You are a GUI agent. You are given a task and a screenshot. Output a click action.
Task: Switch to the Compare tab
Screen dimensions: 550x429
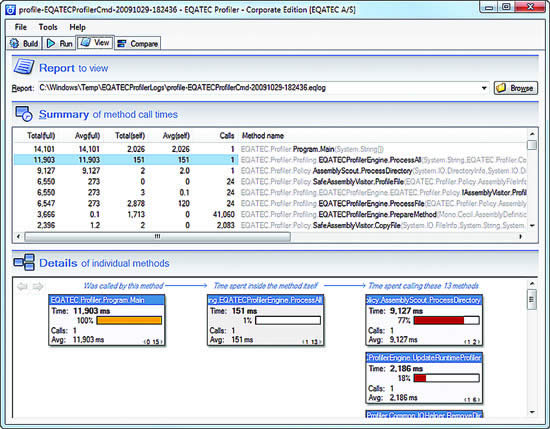[x=138, y=43]
